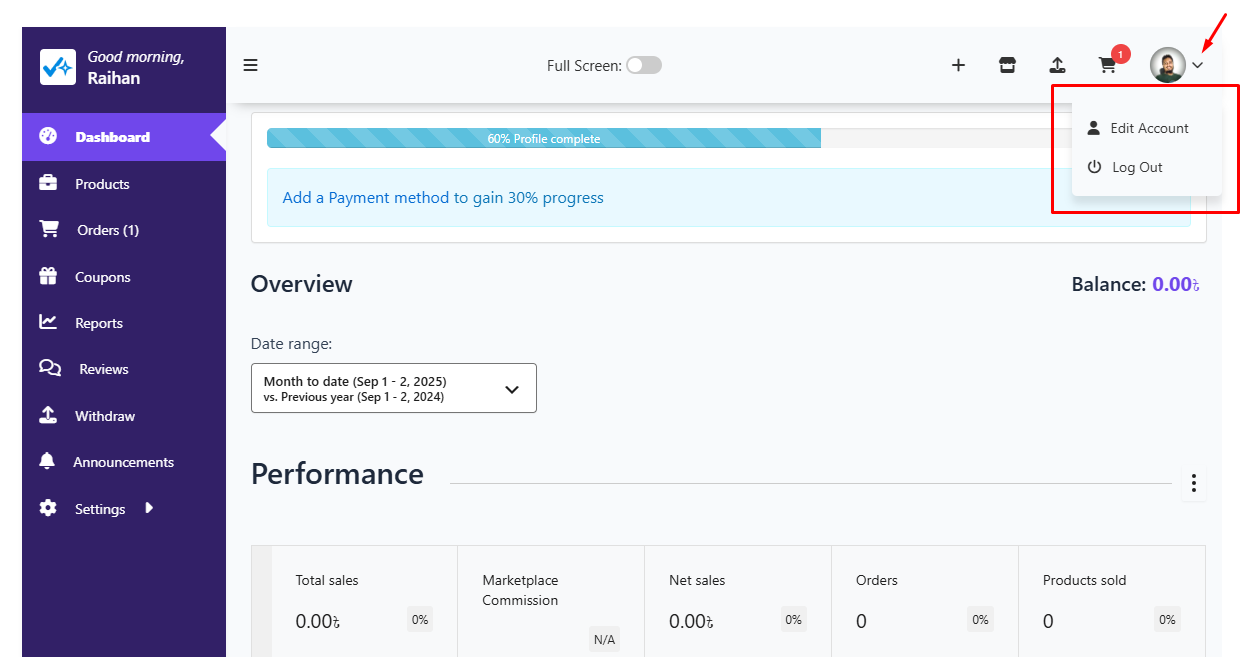This screenshot has width=1248, height=657.
Task: Click the person icon beside Edit Account
Action: coord(1094,128)
